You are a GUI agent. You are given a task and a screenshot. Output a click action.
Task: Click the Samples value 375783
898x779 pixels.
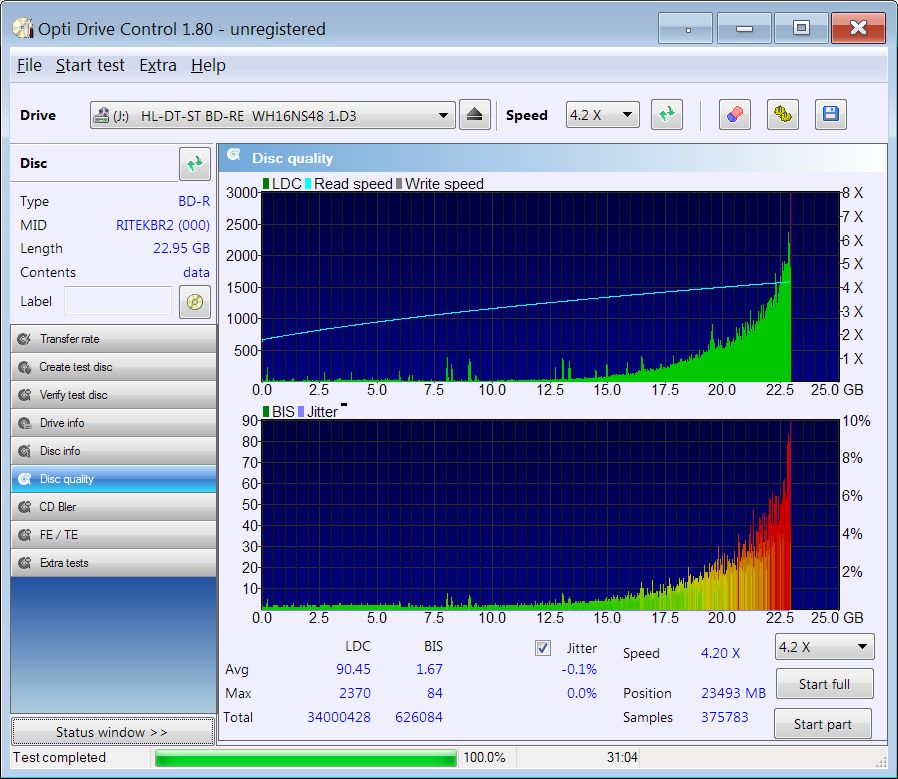click(x=724, y=717)
